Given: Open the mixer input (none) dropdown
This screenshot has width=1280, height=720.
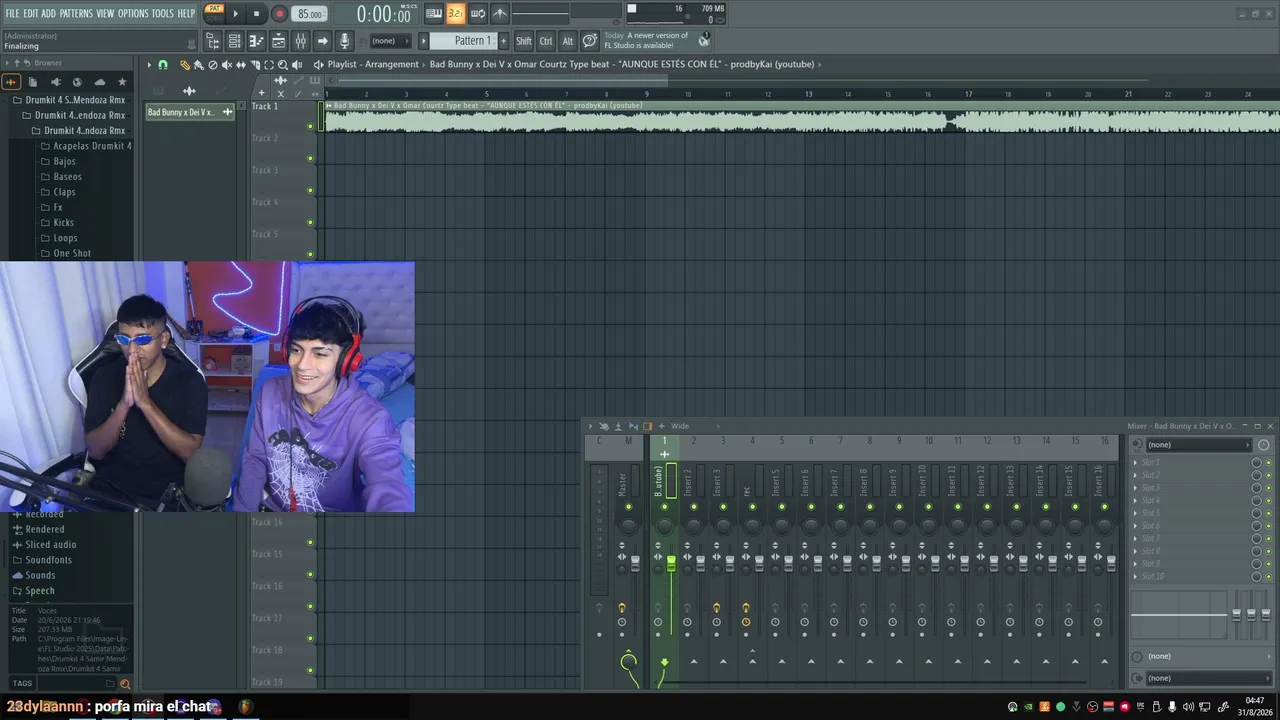Looking at the screenshot, I should tap(1197, 445).
